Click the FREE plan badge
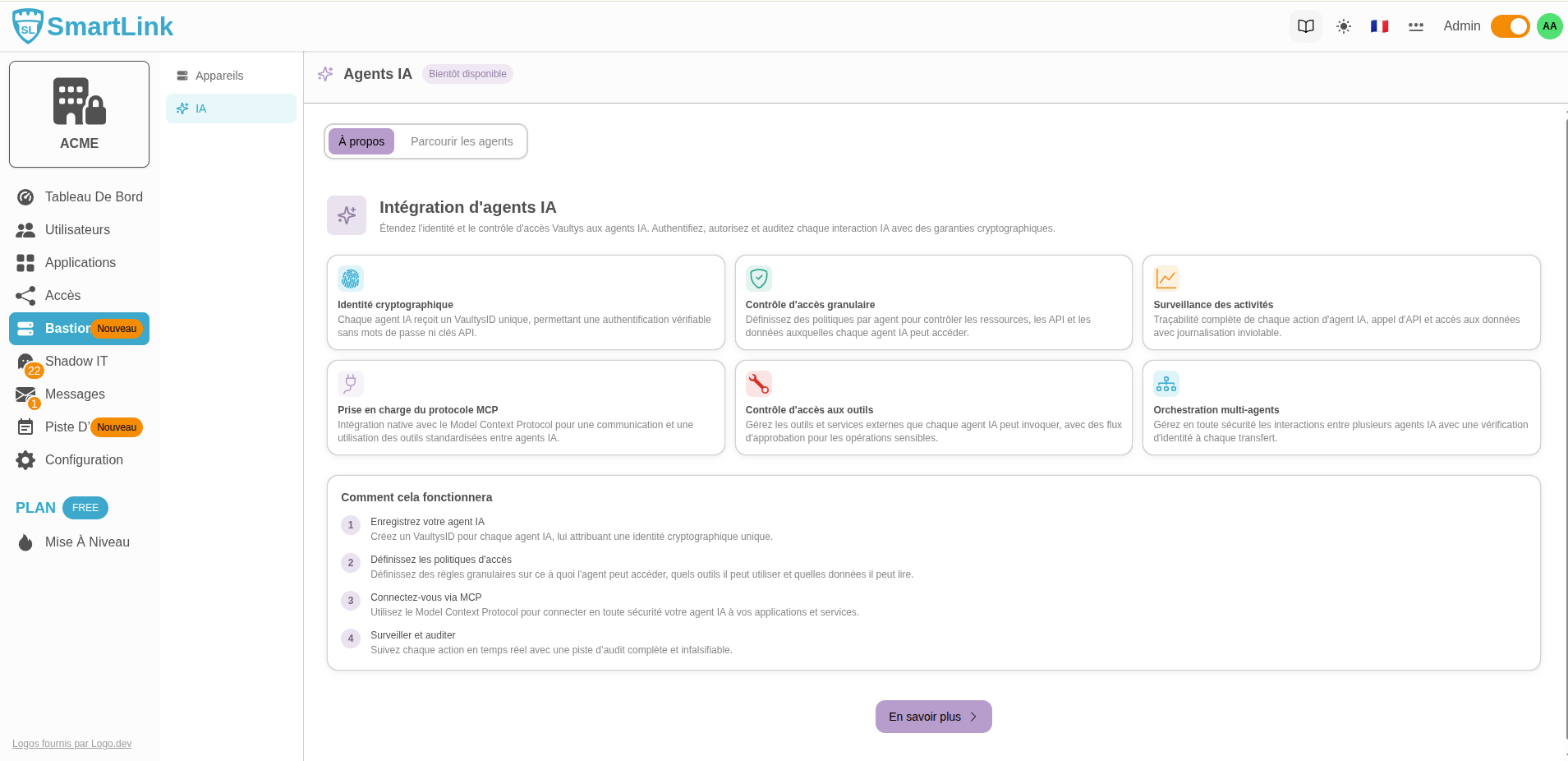The width and height of the screenshot is (1568, 761). click(x=85, y=508)
